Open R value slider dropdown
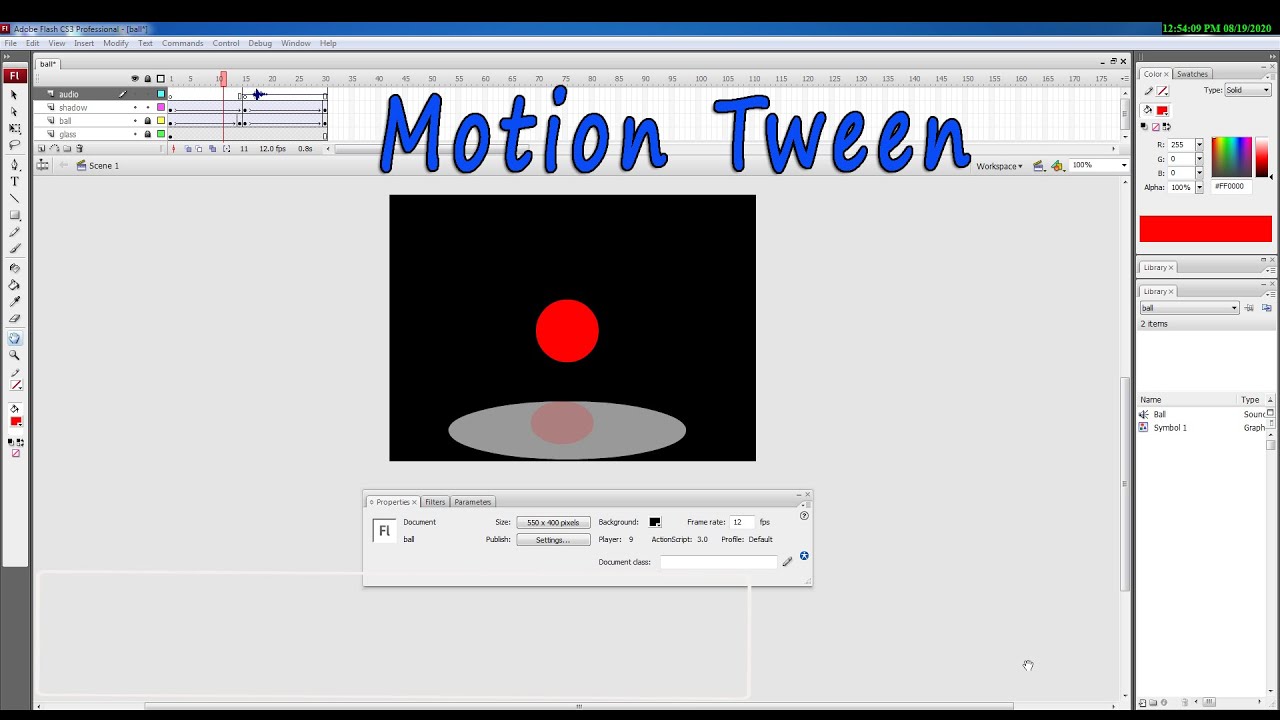The width and height of the screenshot is (1280, 720). (1199, 145)
